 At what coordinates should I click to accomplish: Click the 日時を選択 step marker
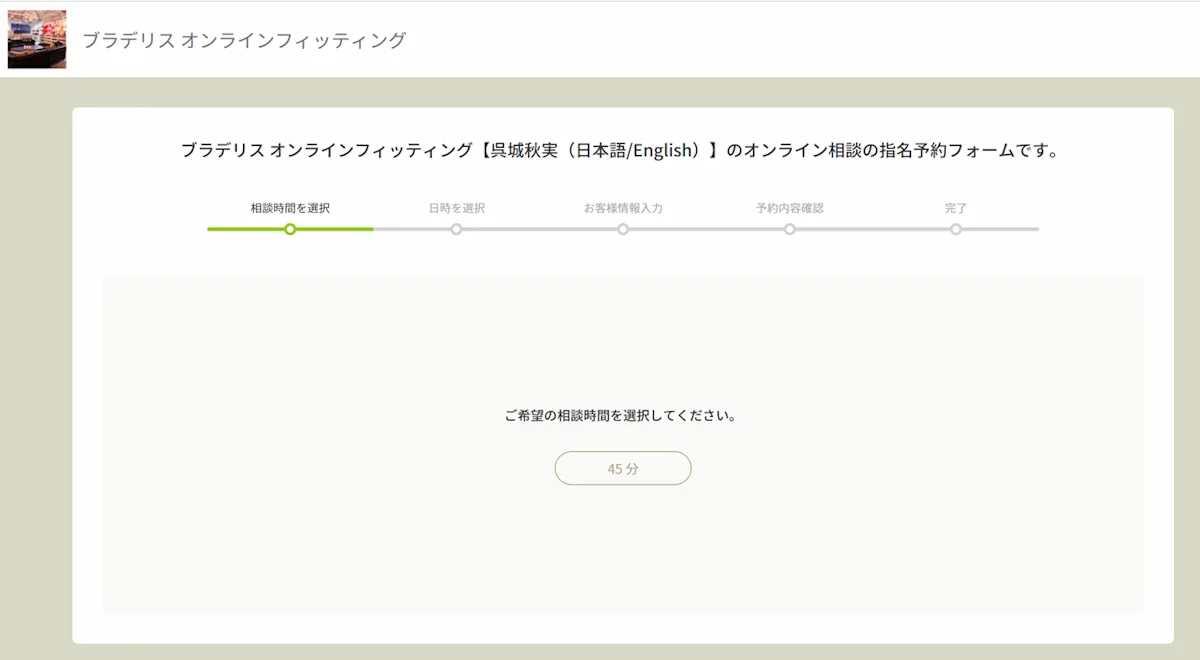456,229
